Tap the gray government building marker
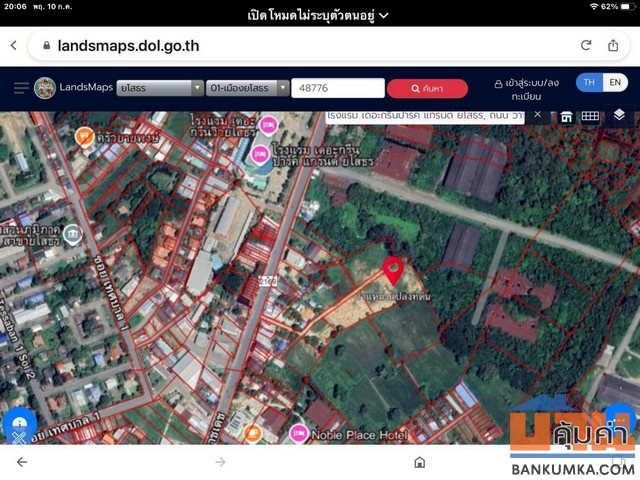This screenshot has width=640, height=480. [x=73, y=234]
